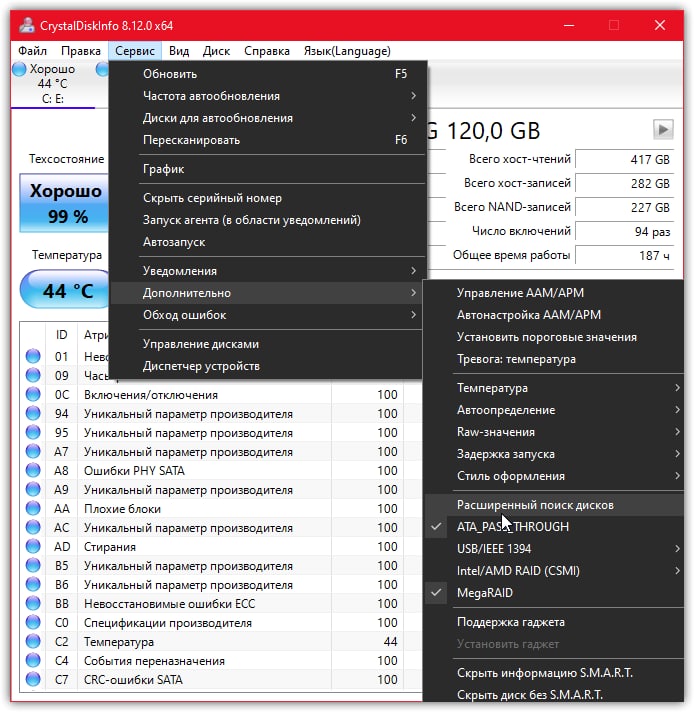Click status orb for Ошибки PHY SATA row
This screenshot has height=712, width=694.
(x=33, y=470)
